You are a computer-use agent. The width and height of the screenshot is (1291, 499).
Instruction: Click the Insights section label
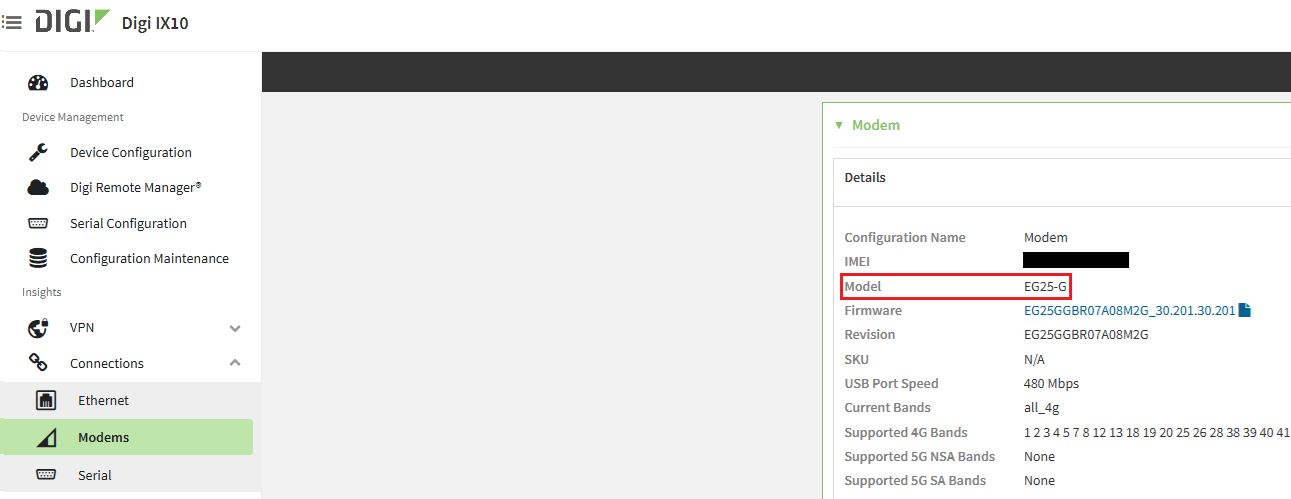click(42, 293)
